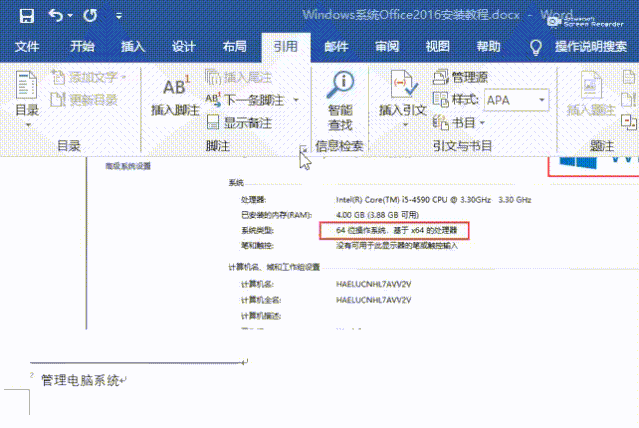The height and width of the screenshot is (428, 639).
Task: Click the 插入题注 button
Action: [591, 94]
